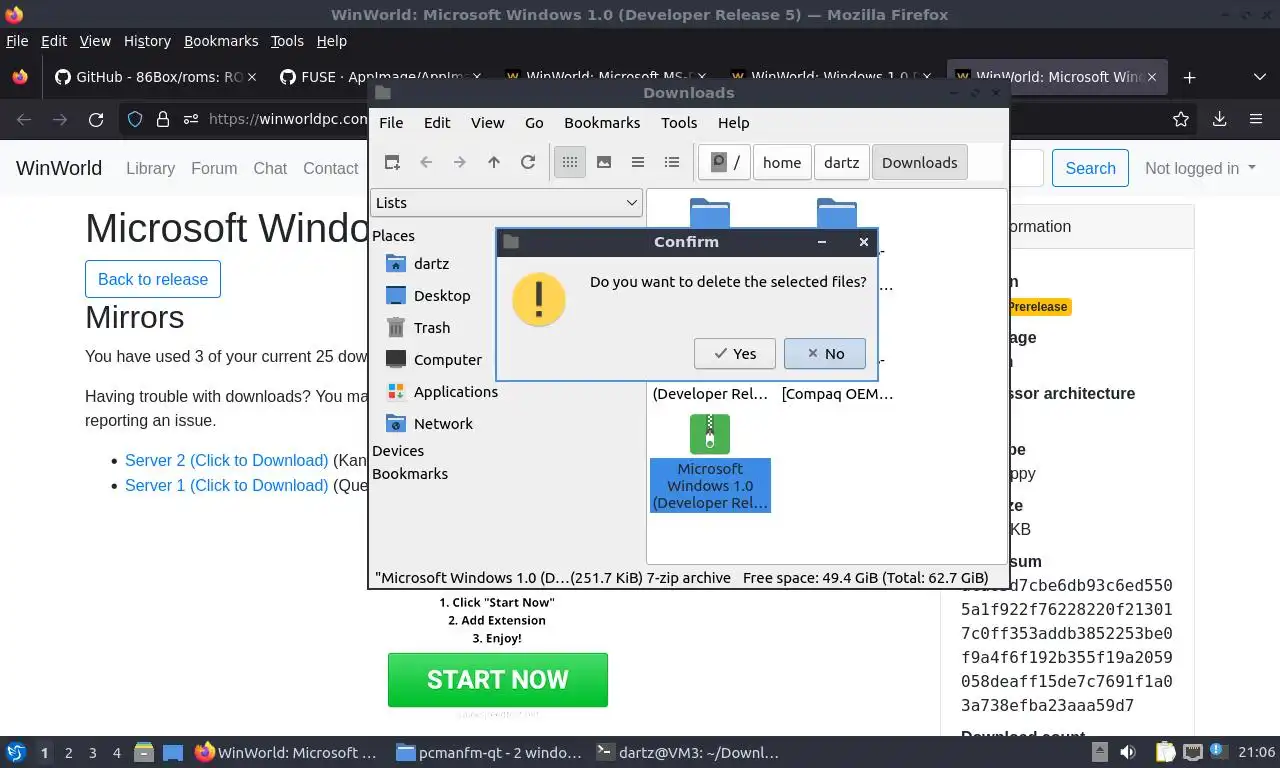Expand the Devices section in the sidebar
The height and width of the screenshot is (768, 1280).
[398, 451]
